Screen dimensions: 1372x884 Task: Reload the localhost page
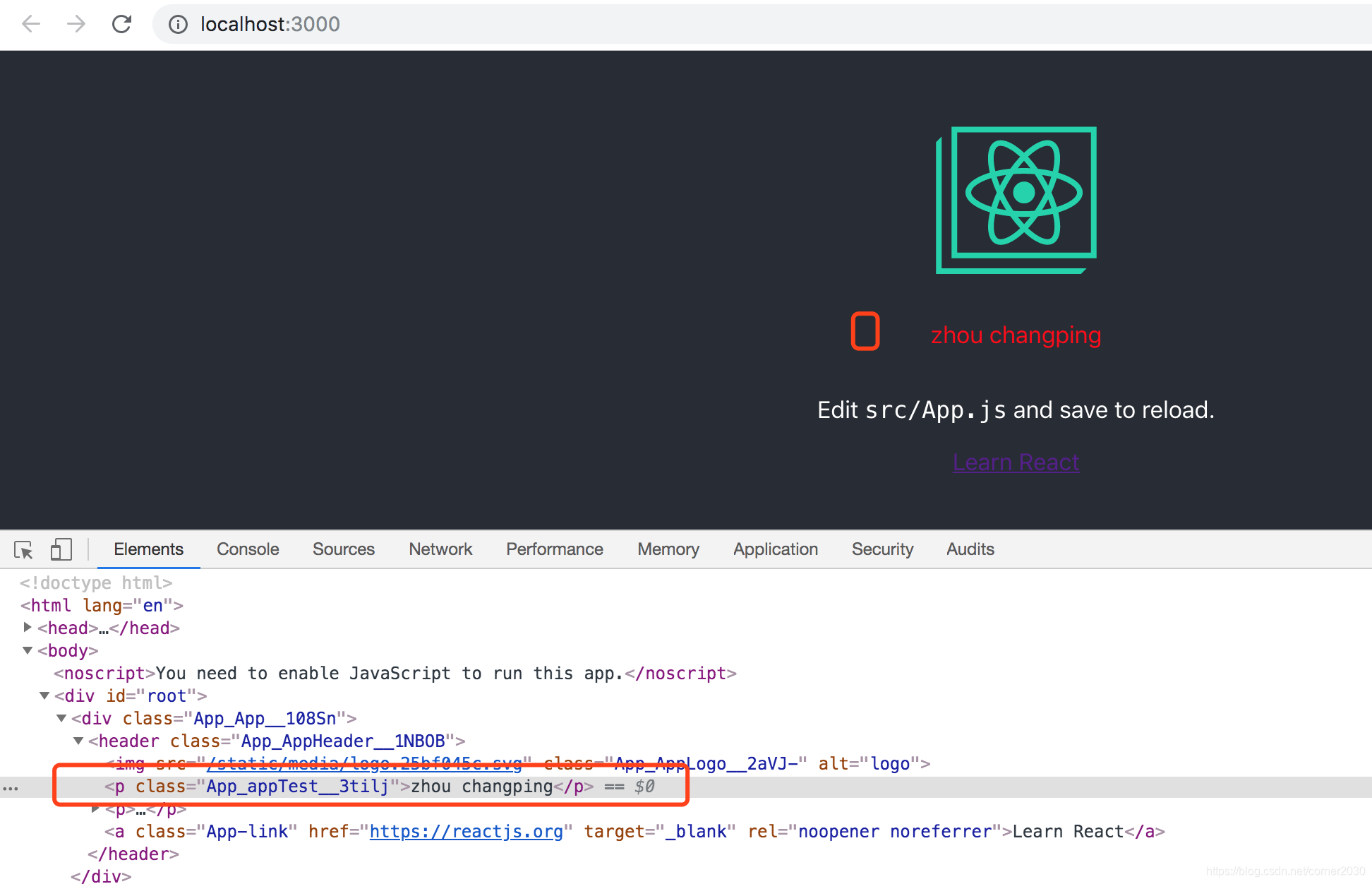122,24
